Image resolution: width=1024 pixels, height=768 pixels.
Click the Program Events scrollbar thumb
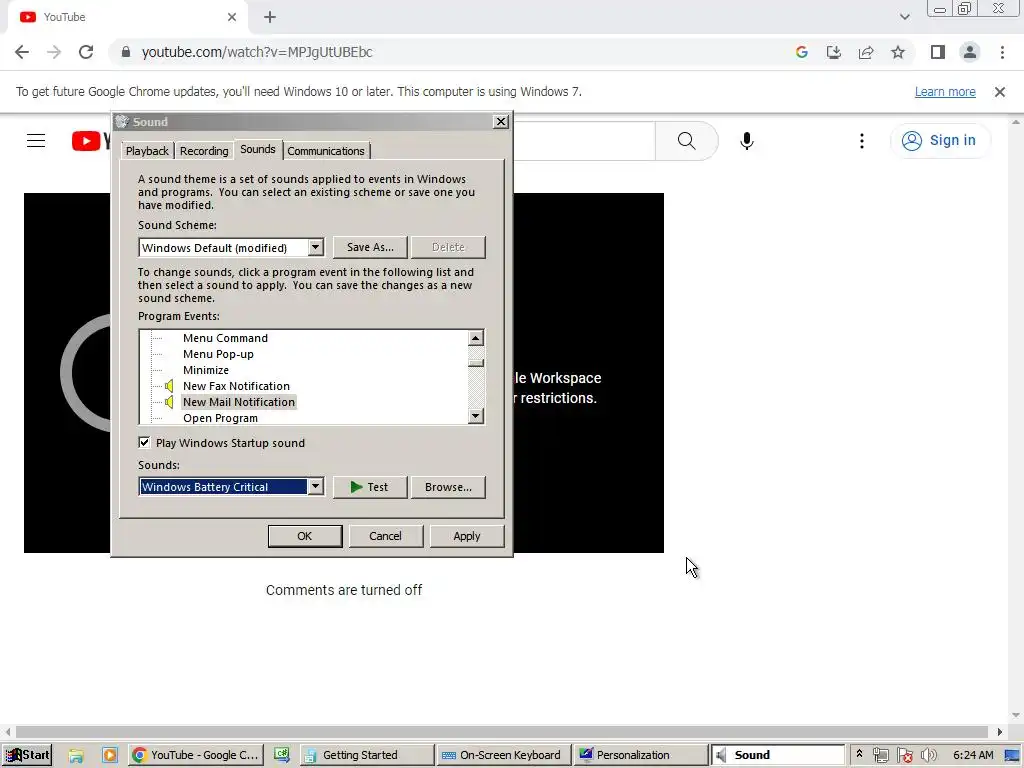[x=475, y=362]
